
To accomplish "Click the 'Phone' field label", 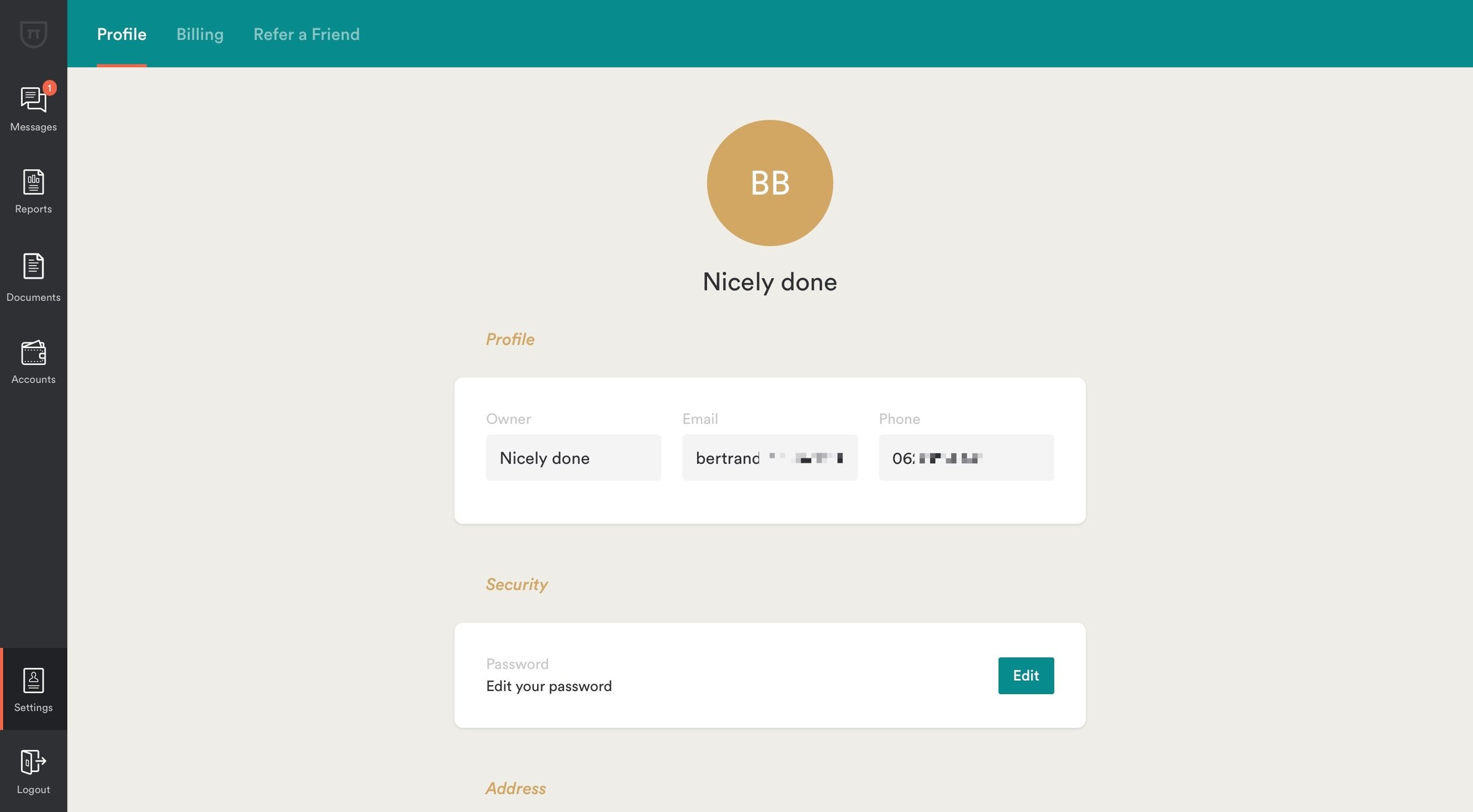I will [899, 419].
